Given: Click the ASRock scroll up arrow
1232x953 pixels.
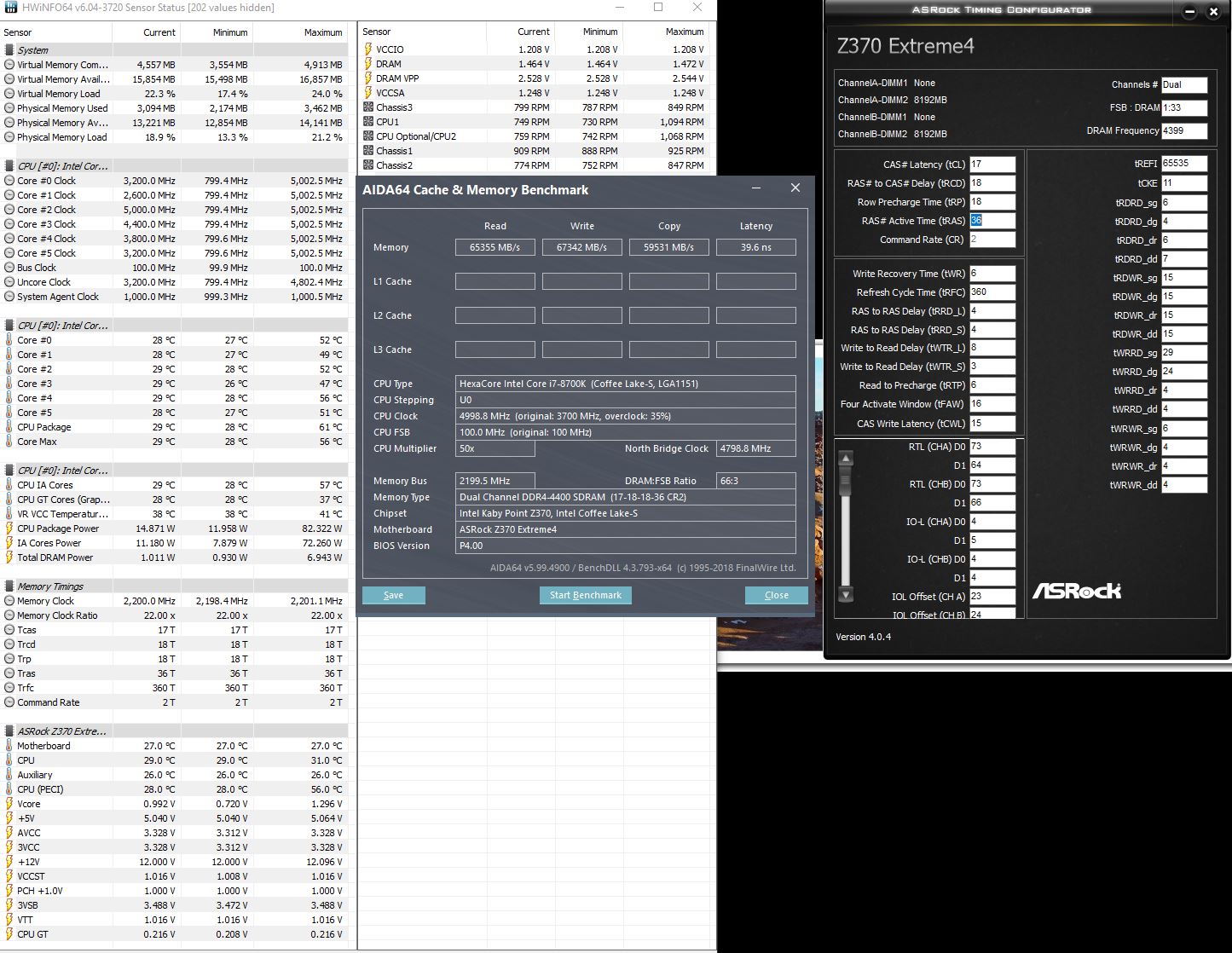Looking at the screenshot, I should pos(846,459).
